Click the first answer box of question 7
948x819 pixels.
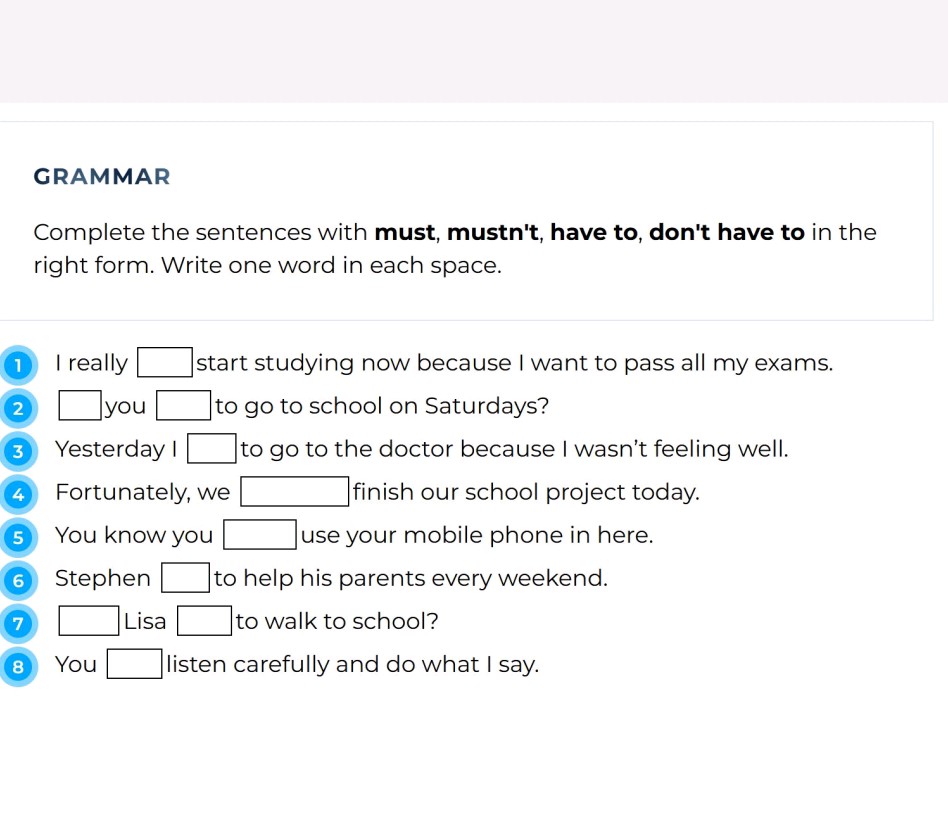(x=88, y=620)
